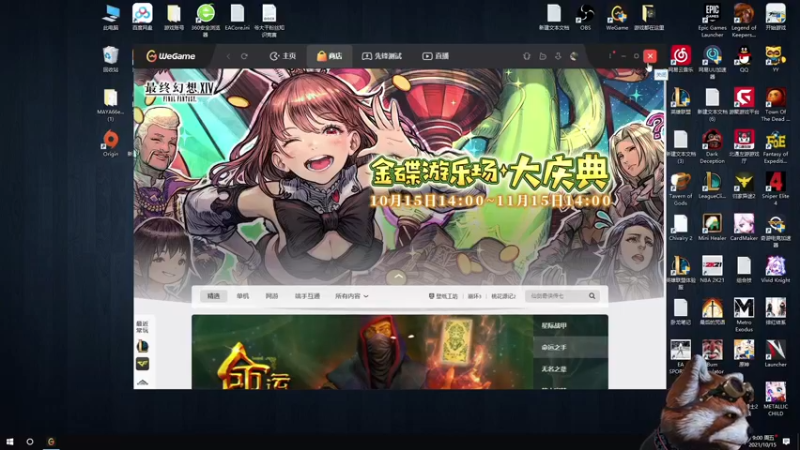Open Dark Deception desktop shortcut
The width and height of the screenshot is (800, 450).
point(712,147)
